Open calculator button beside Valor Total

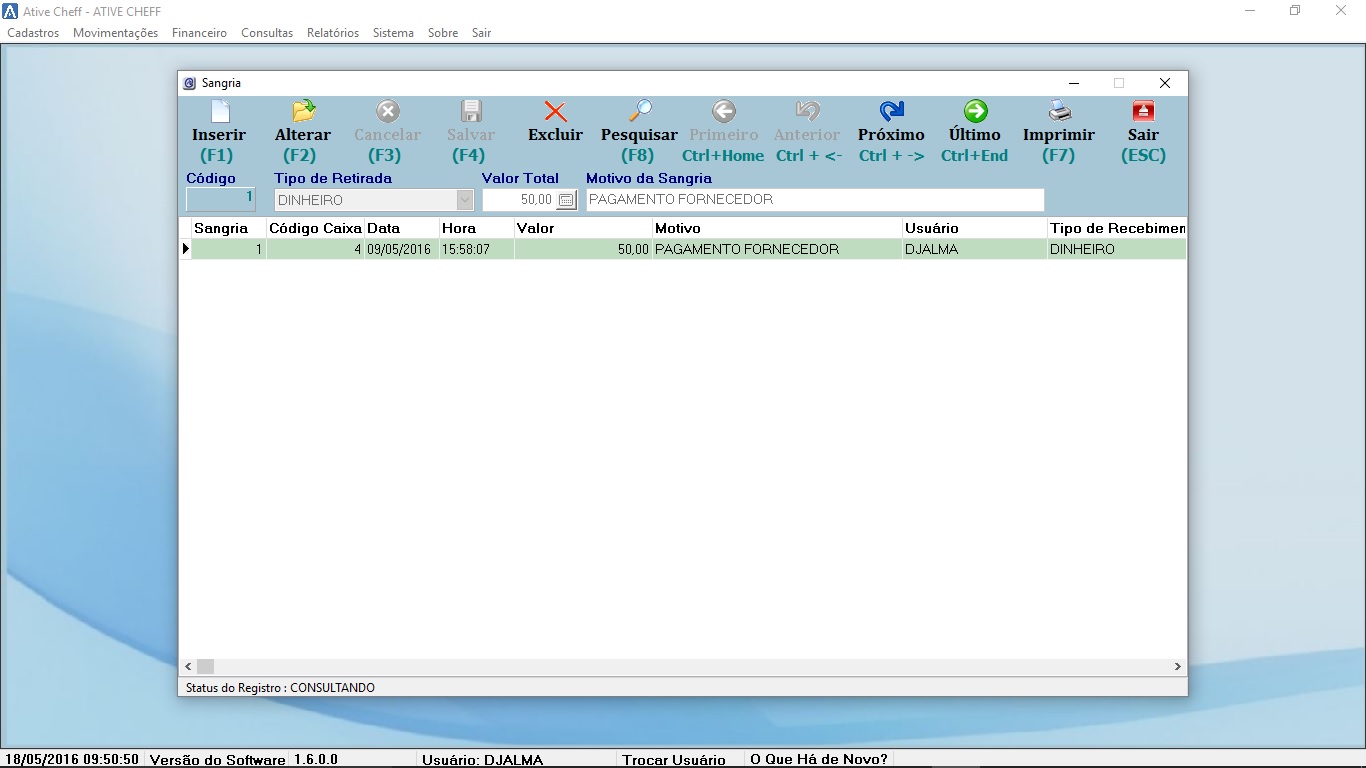click(566, 200)
